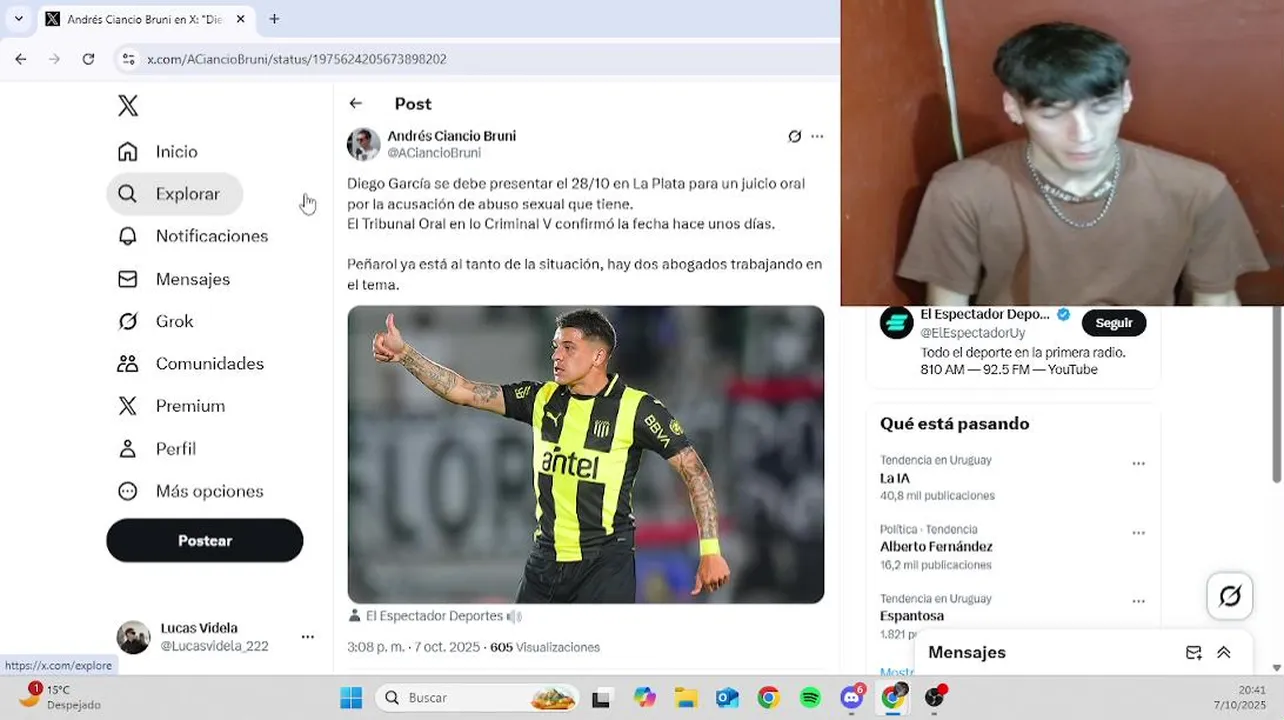The height and width of the screenshot is (720, 1284).
Task: Open Discord from taskbar
Action: pyautogui.click(x=852, y=697)
